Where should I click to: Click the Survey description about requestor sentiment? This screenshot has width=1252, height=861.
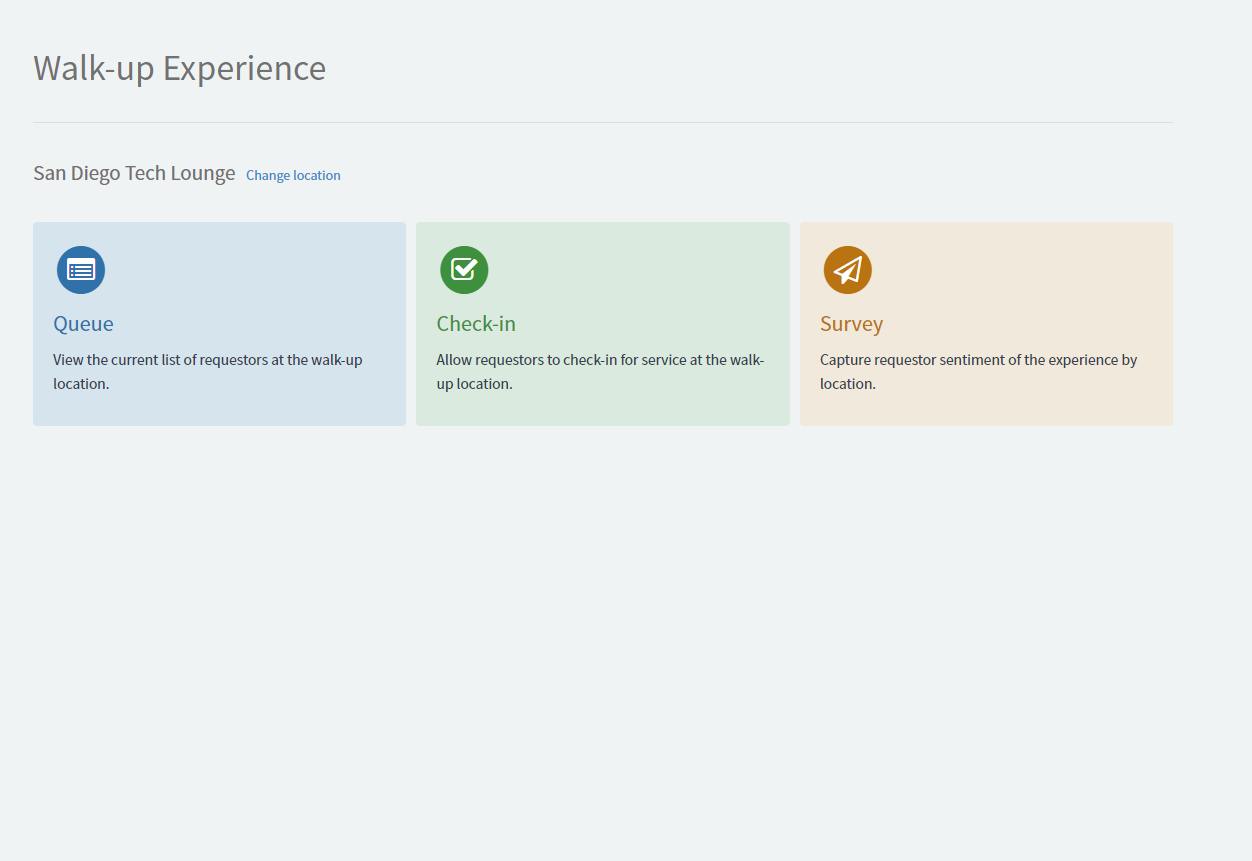(x=978, y=371)
